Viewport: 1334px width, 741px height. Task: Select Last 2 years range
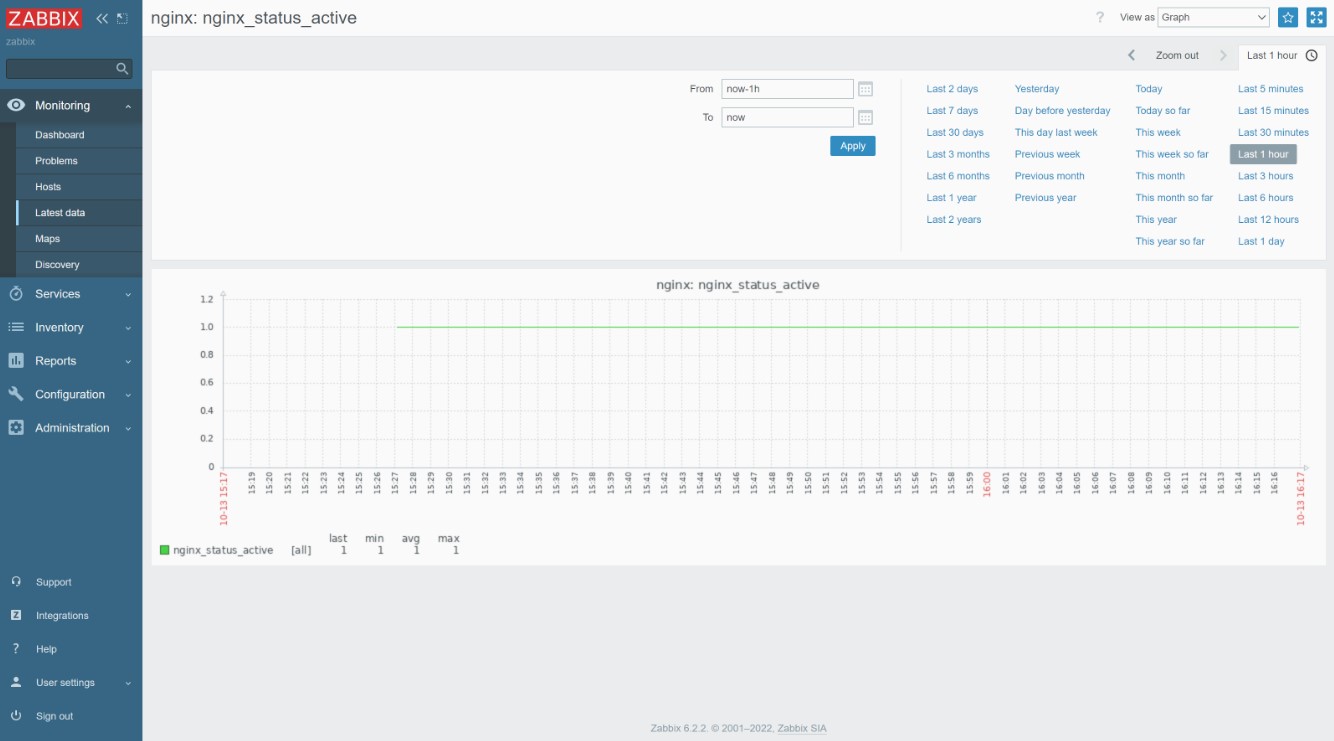tap(953, 220)
